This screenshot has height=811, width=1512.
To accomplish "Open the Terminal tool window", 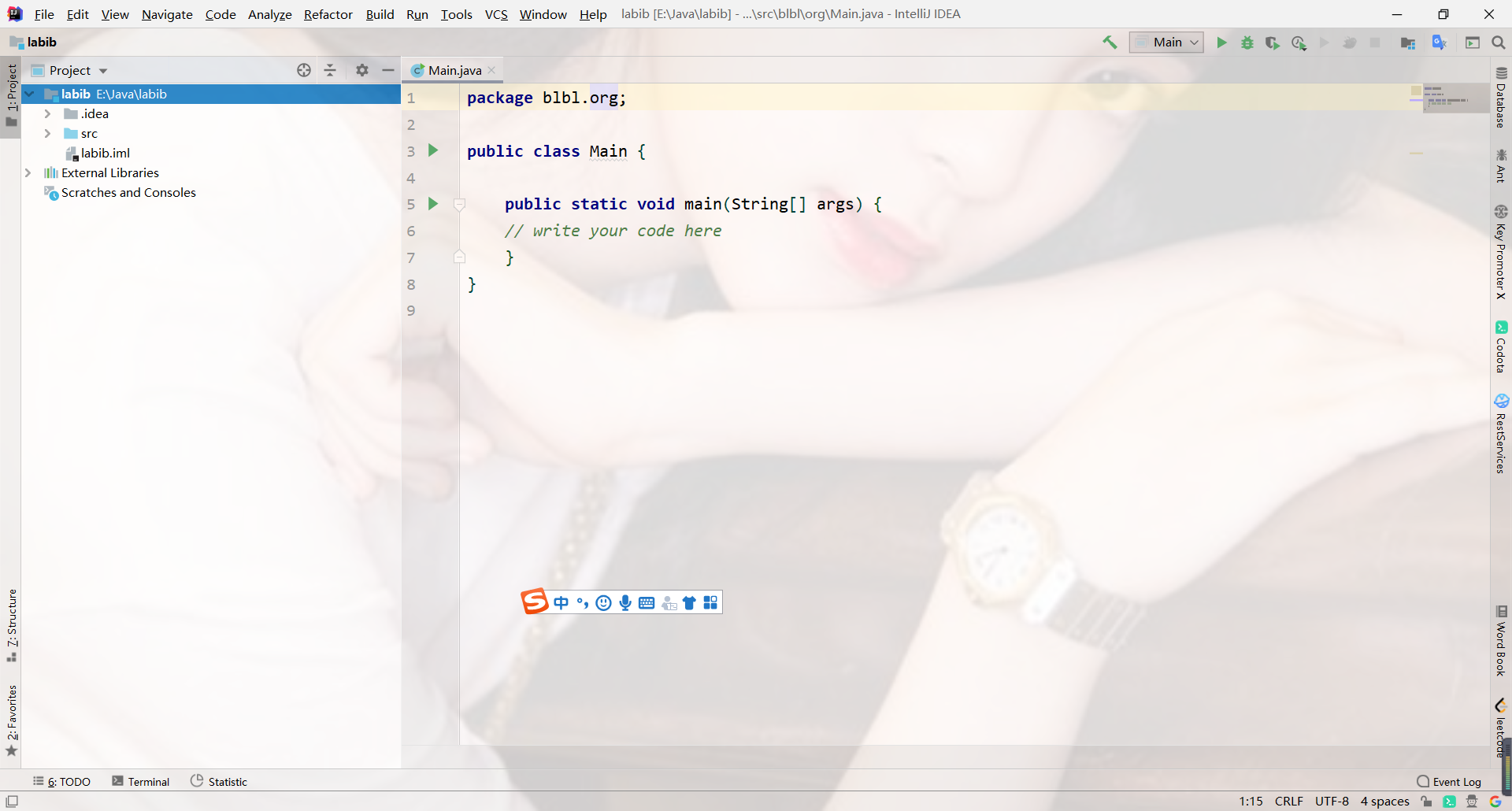I will [141, 782].
